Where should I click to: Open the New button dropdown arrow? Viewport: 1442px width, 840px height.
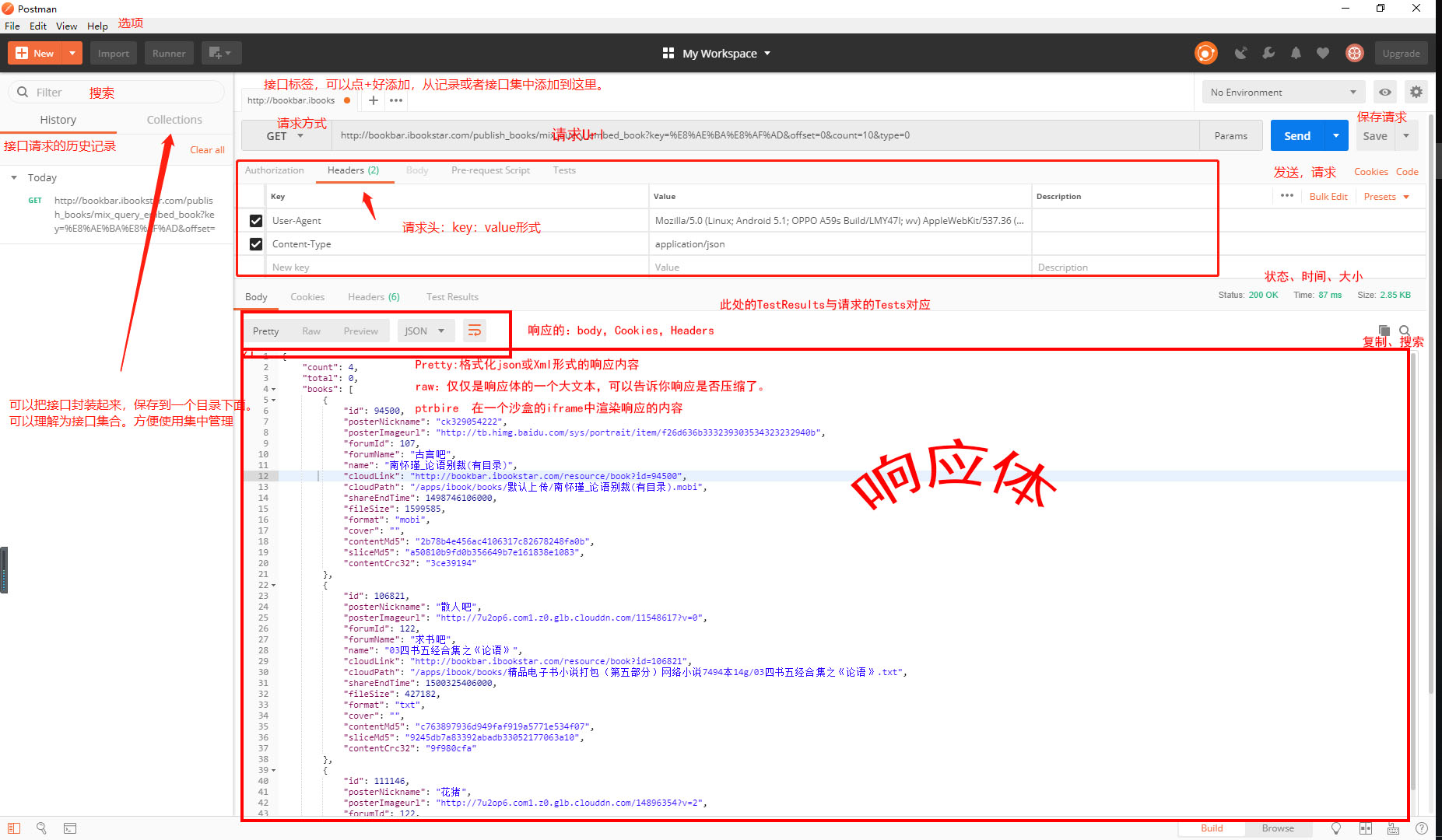tap(72, 53)
